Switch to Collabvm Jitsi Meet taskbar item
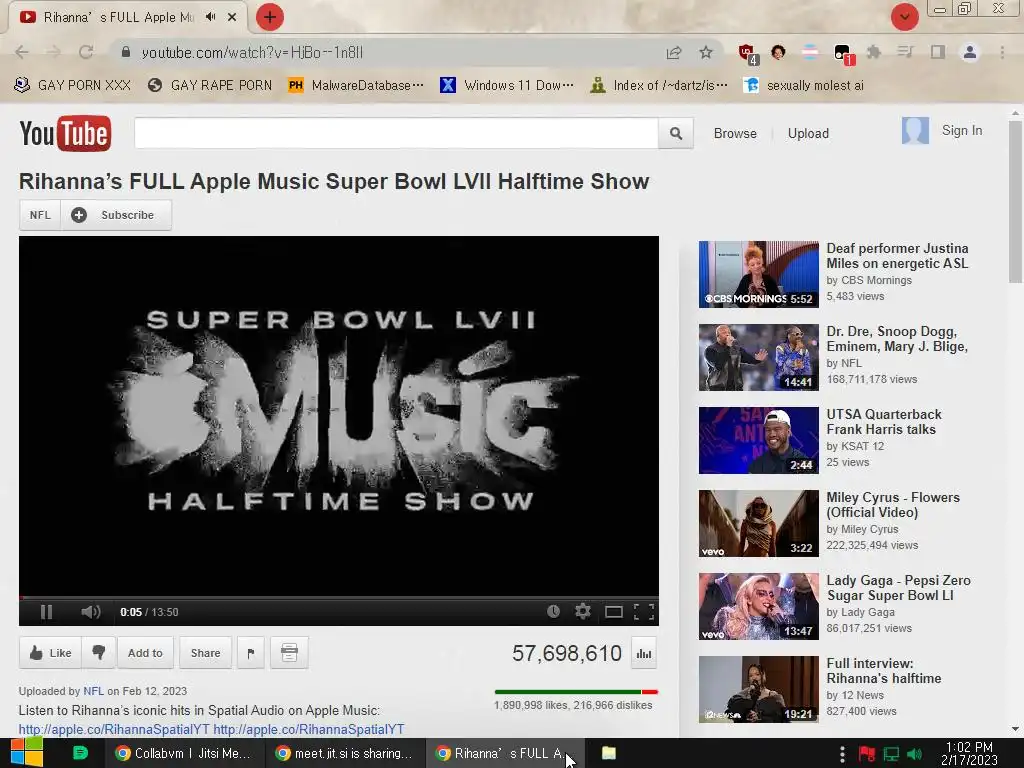This screenshot has width=1024, height=768. (x=184, y=753)
